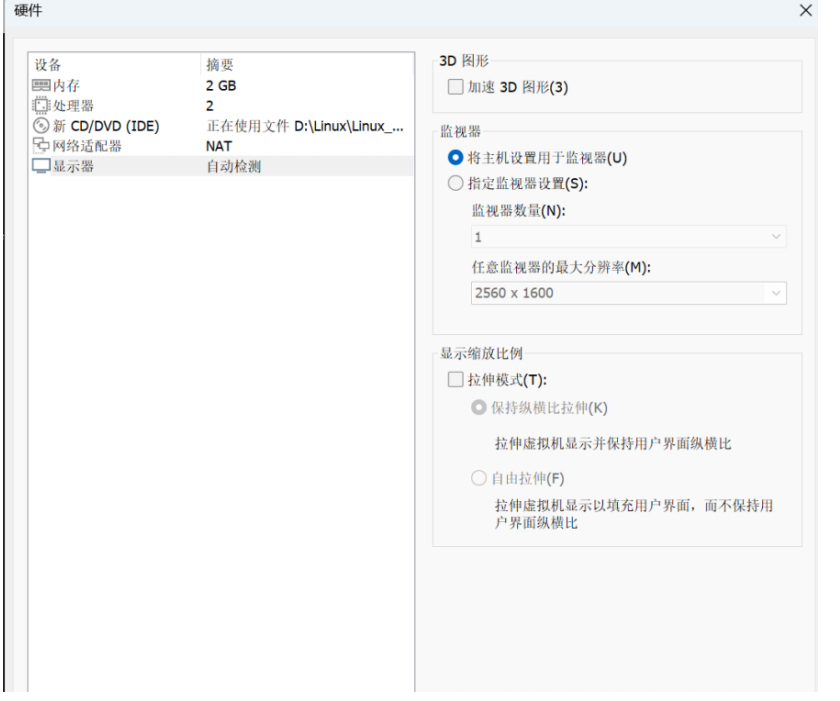Select 将主机设置用于监视器(U) radio button
This screenshot has height=701, width=840.
(x=455, y=157)
